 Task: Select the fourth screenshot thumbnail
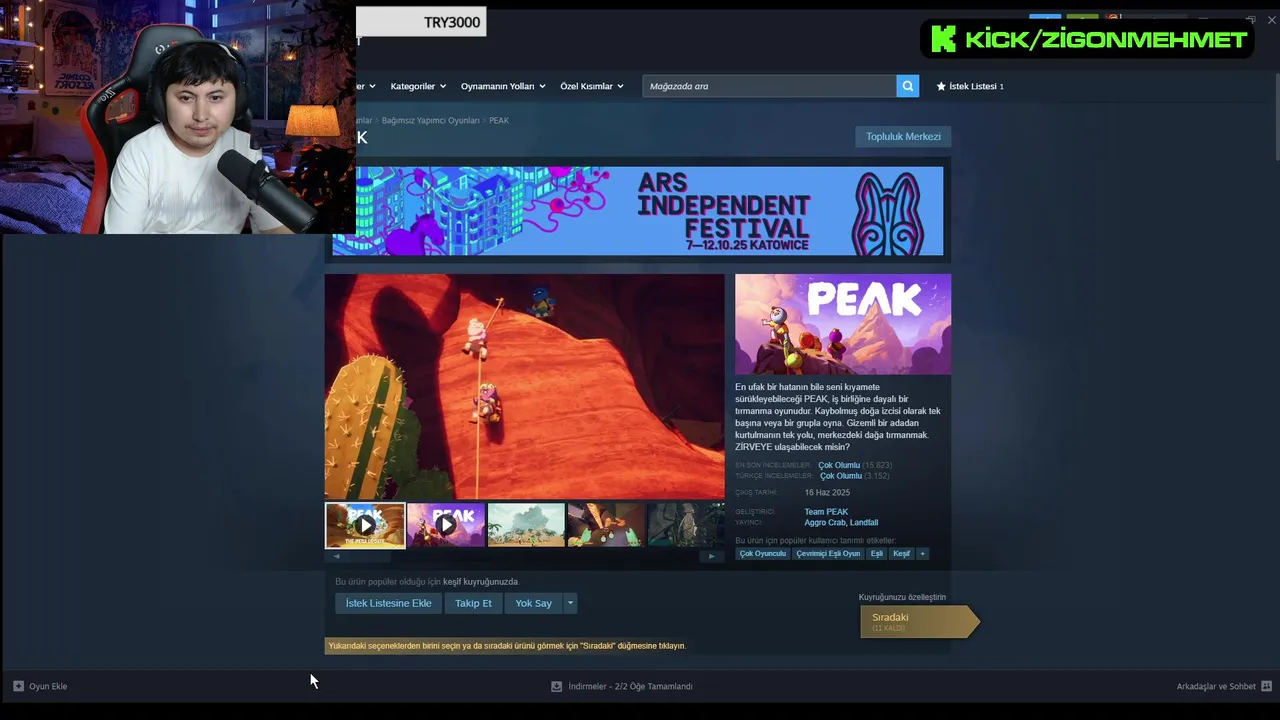607,525
